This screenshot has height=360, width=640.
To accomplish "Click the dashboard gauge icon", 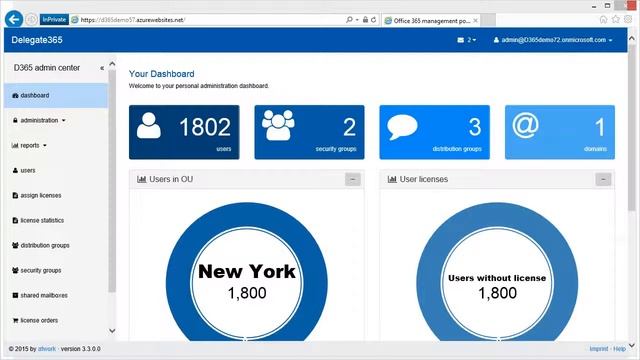I will (15, 96).
